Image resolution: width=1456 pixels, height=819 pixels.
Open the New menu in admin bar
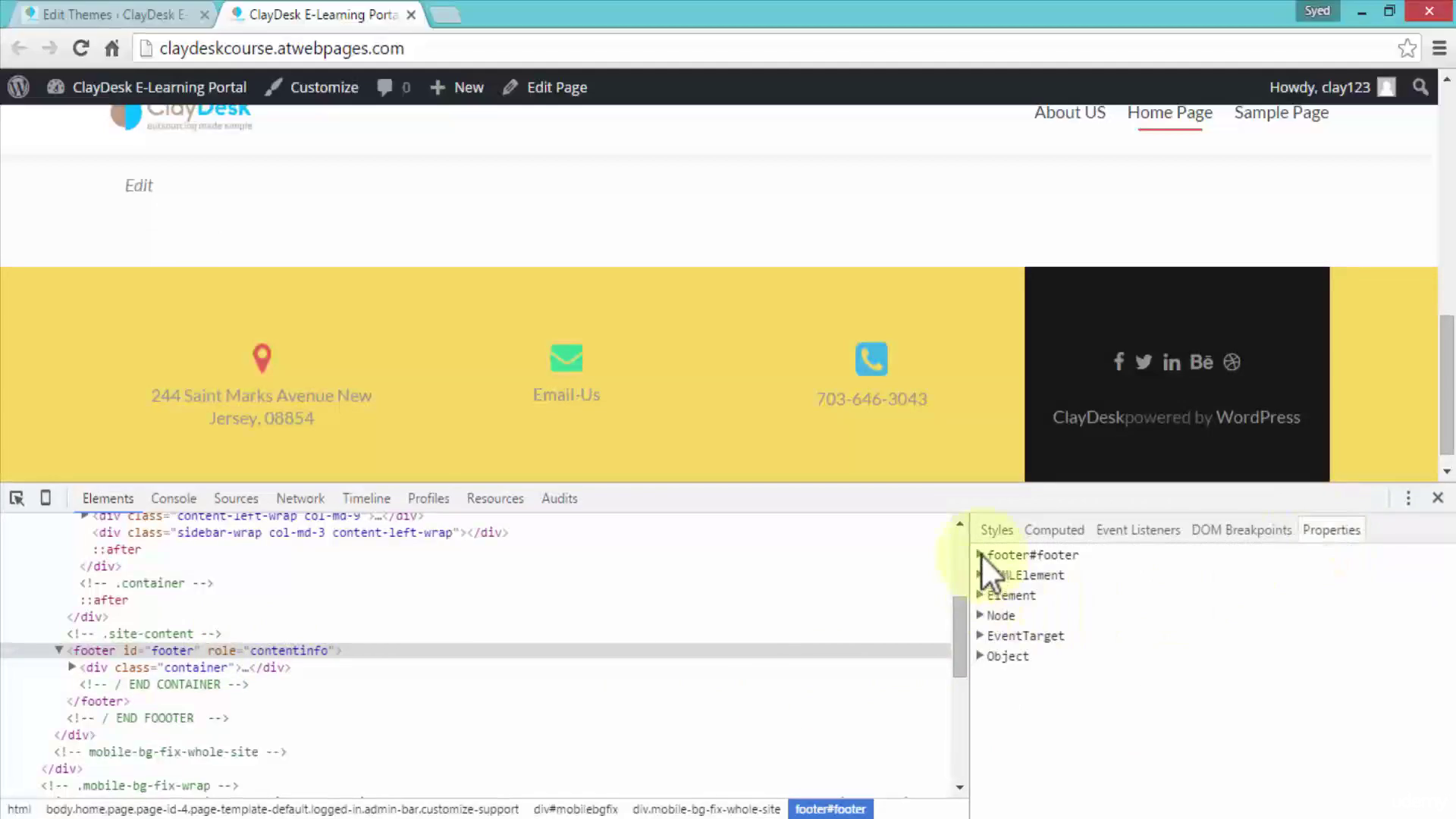tap(457, 87)
